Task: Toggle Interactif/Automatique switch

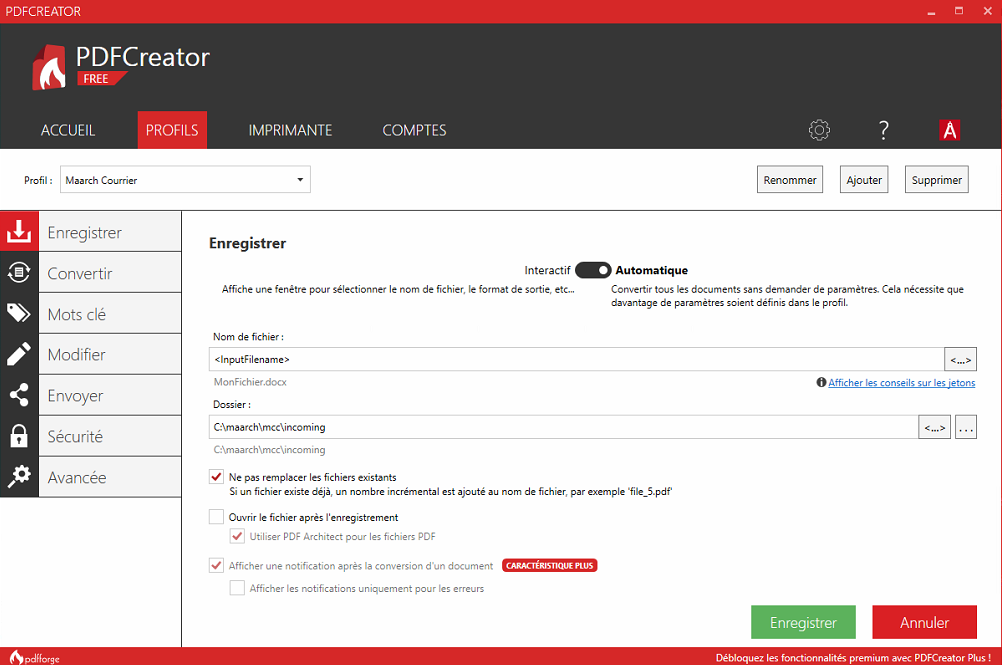Action: click(x=593, y=270)
